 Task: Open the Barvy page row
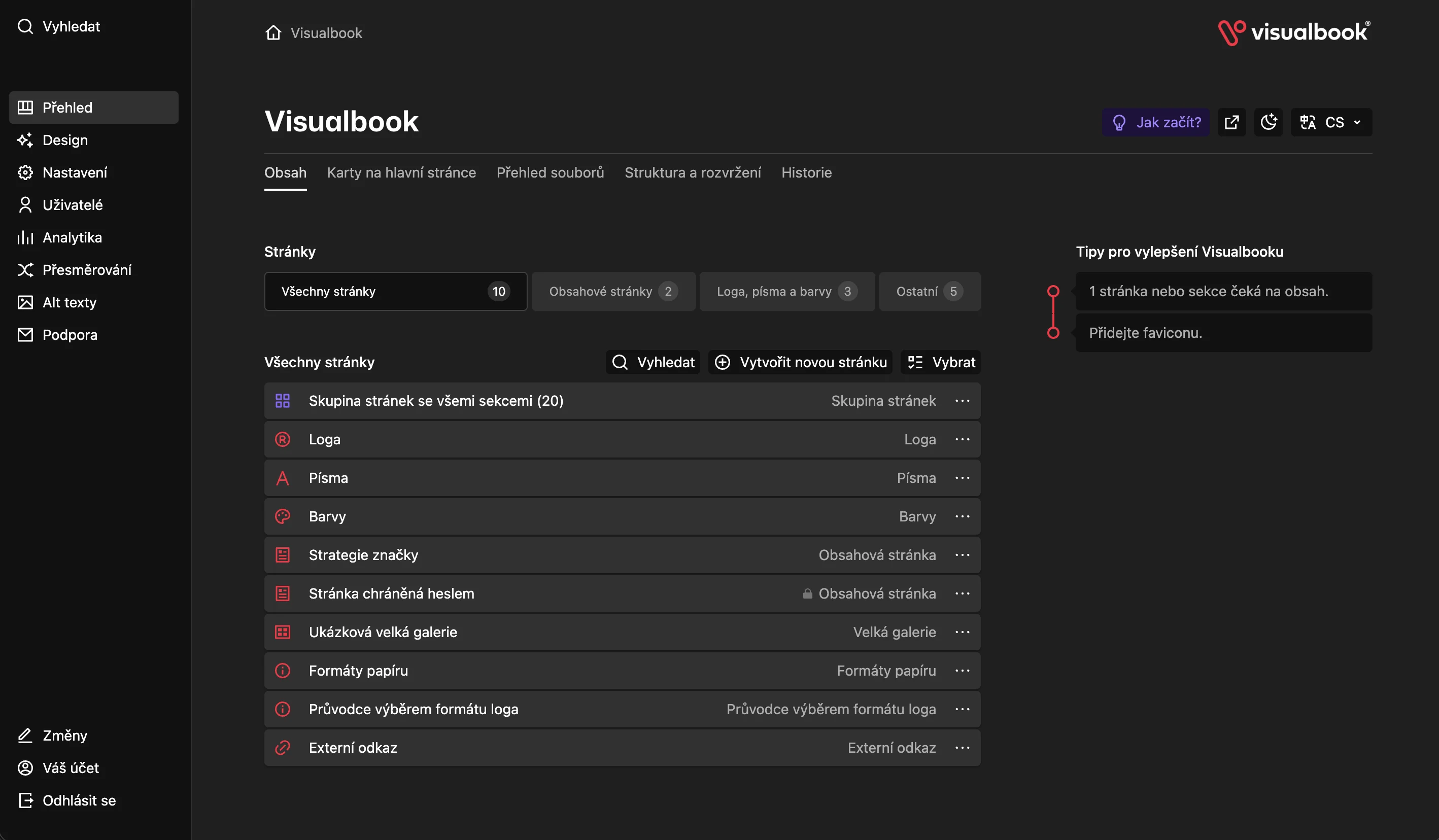623,516
